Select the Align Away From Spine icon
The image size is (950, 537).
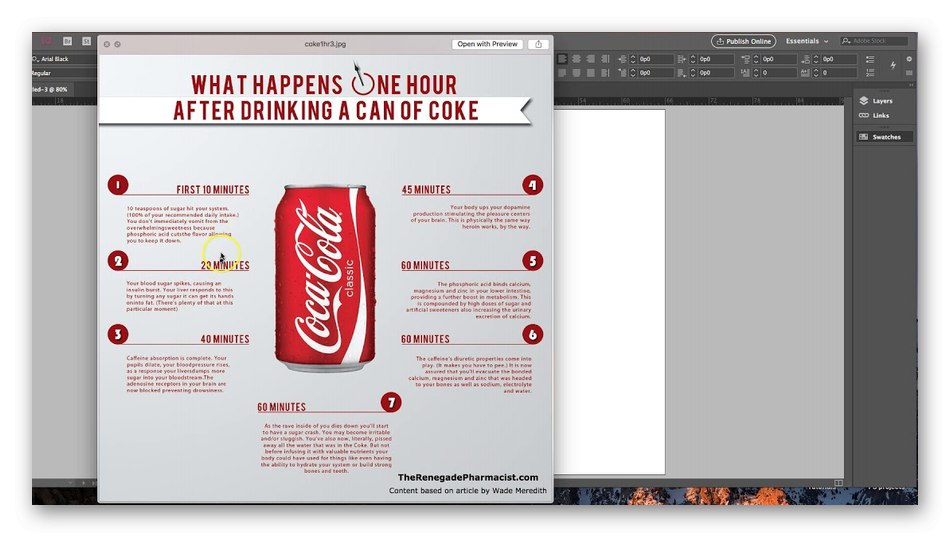(x=605, y=73)
